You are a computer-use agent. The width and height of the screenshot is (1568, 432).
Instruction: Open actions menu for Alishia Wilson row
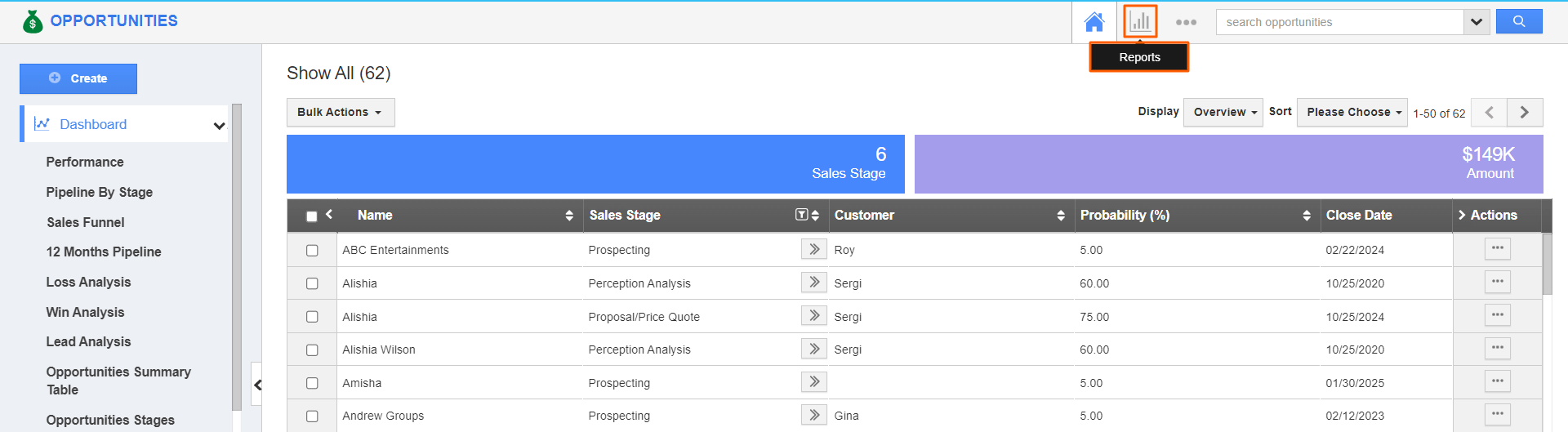1497,348
